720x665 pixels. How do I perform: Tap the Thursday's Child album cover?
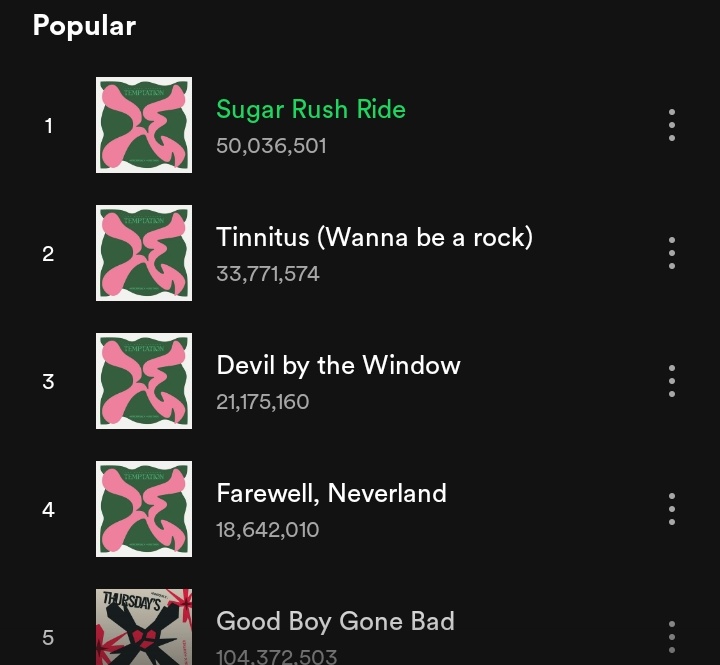(x=144, y=627)
